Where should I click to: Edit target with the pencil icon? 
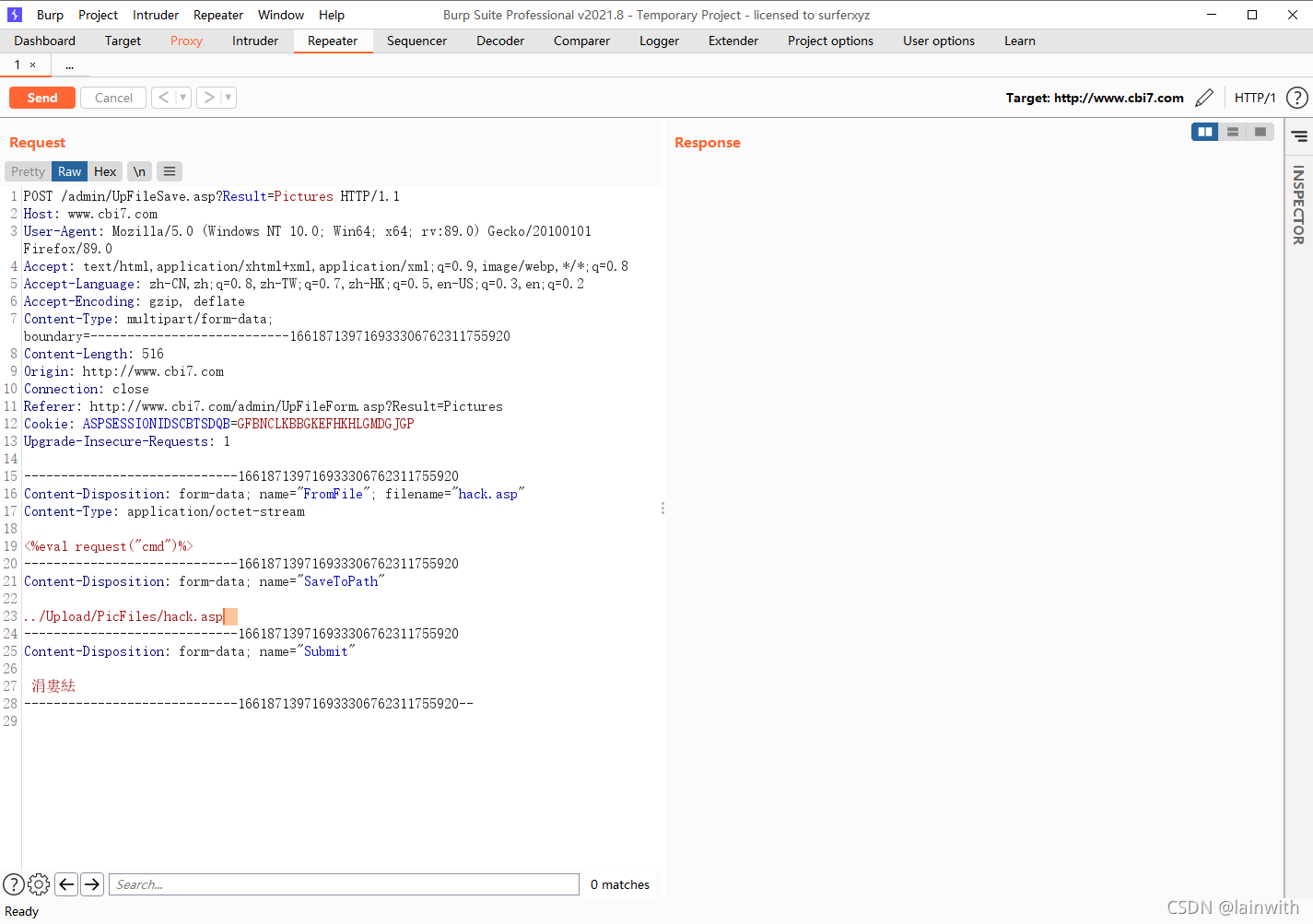point(1204,98)
